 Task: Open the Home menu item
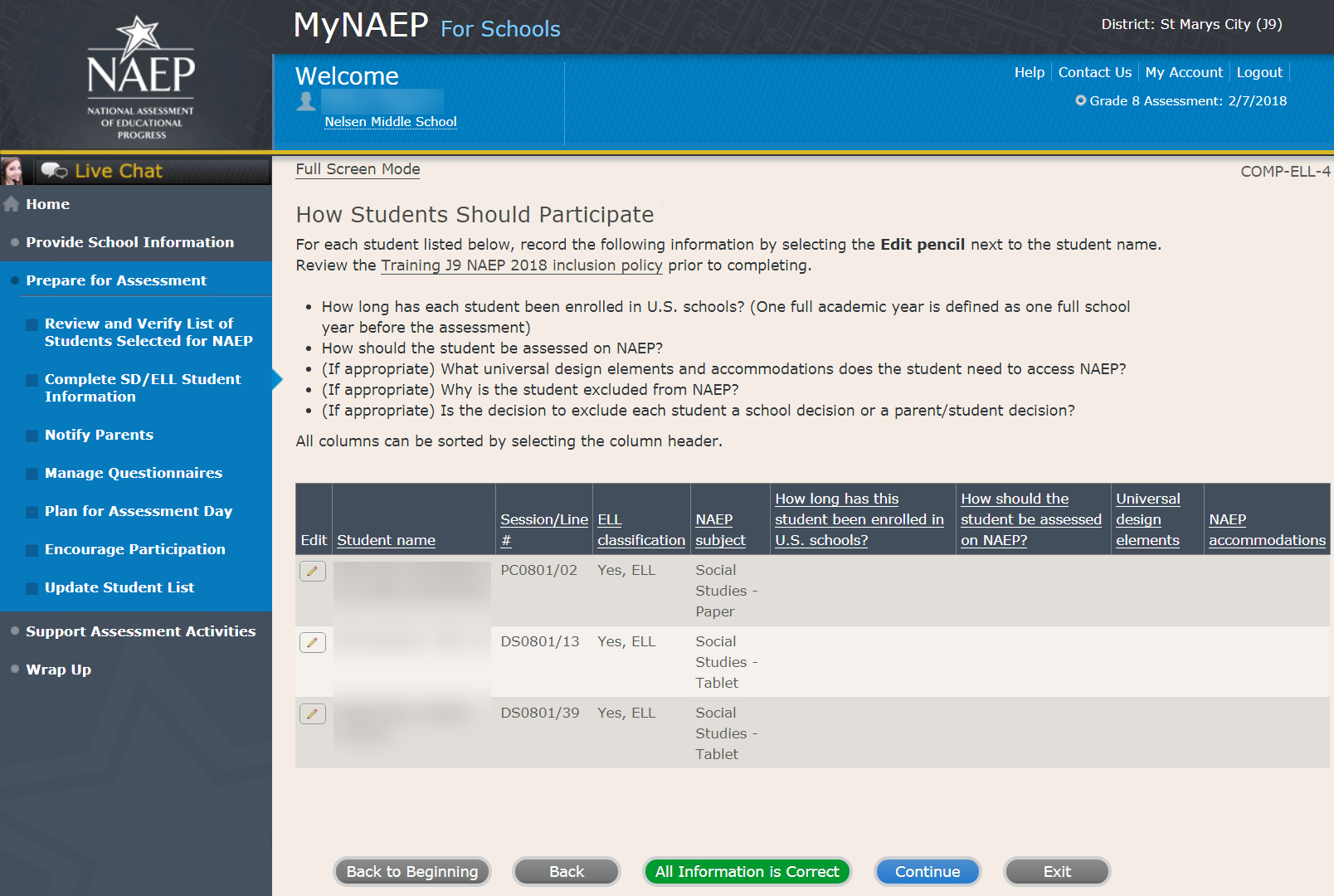48,204
